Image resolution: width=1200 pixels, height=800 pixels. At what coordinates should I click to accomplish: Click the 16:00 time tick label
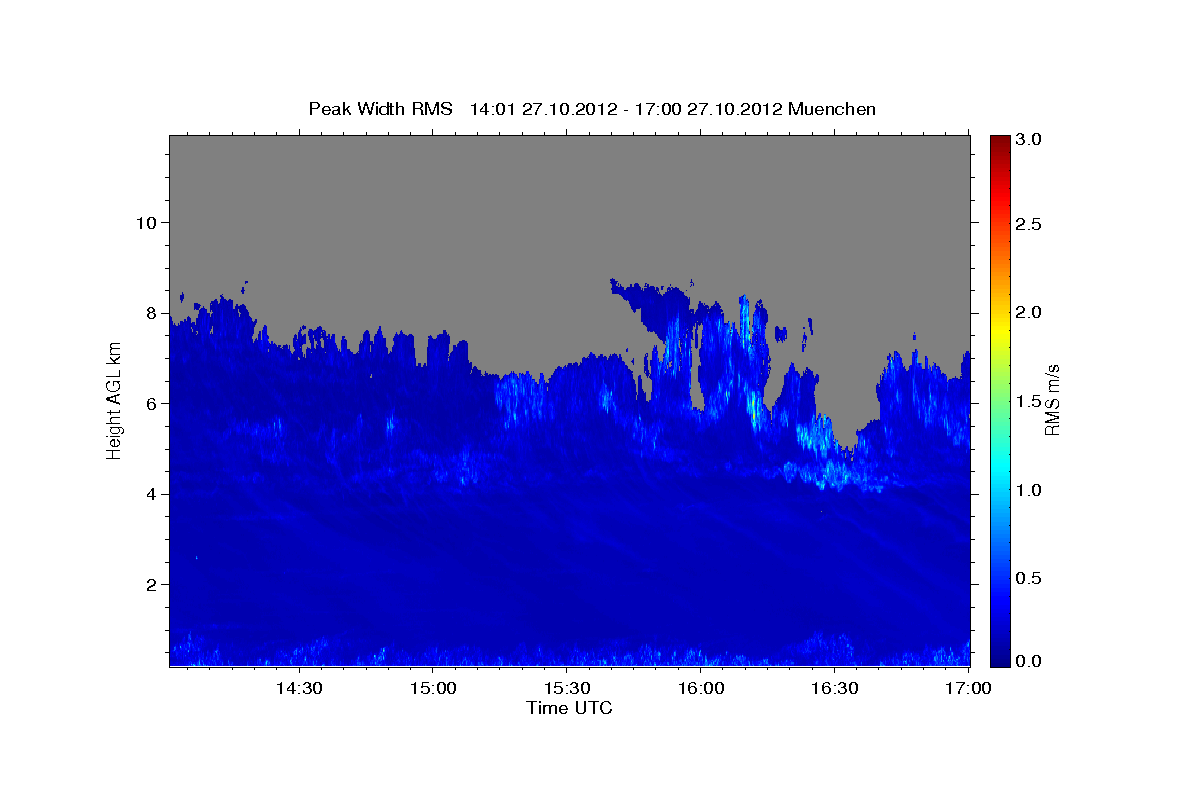[x=701, y=688]
